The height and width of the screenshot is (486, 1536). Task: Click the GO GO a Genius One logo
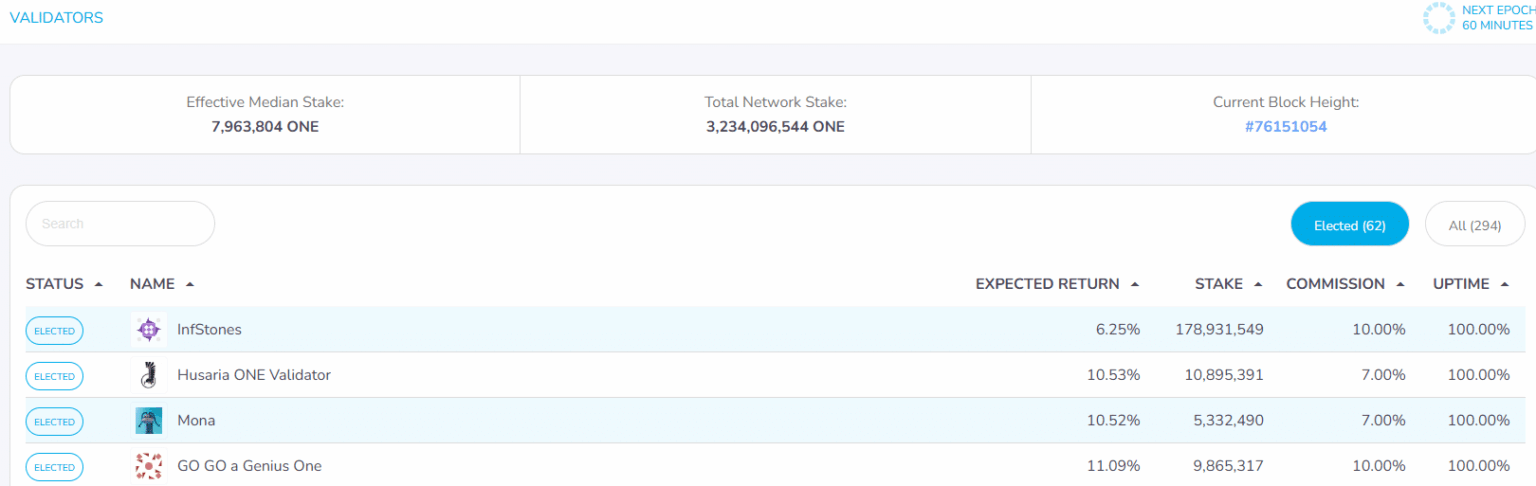tap(148, 466)
